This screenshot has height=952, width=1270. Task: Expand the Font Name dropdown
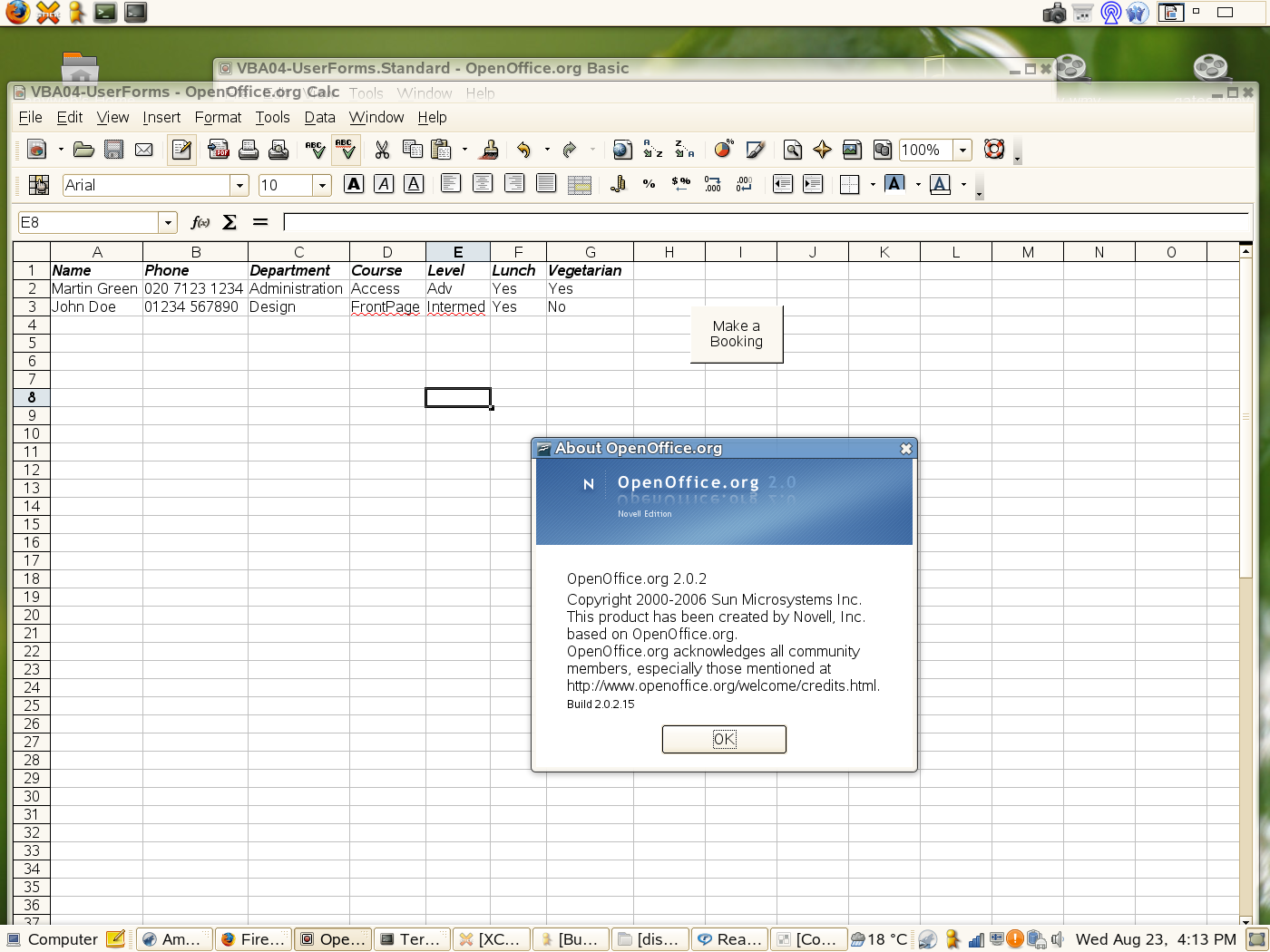pos(239,185)
